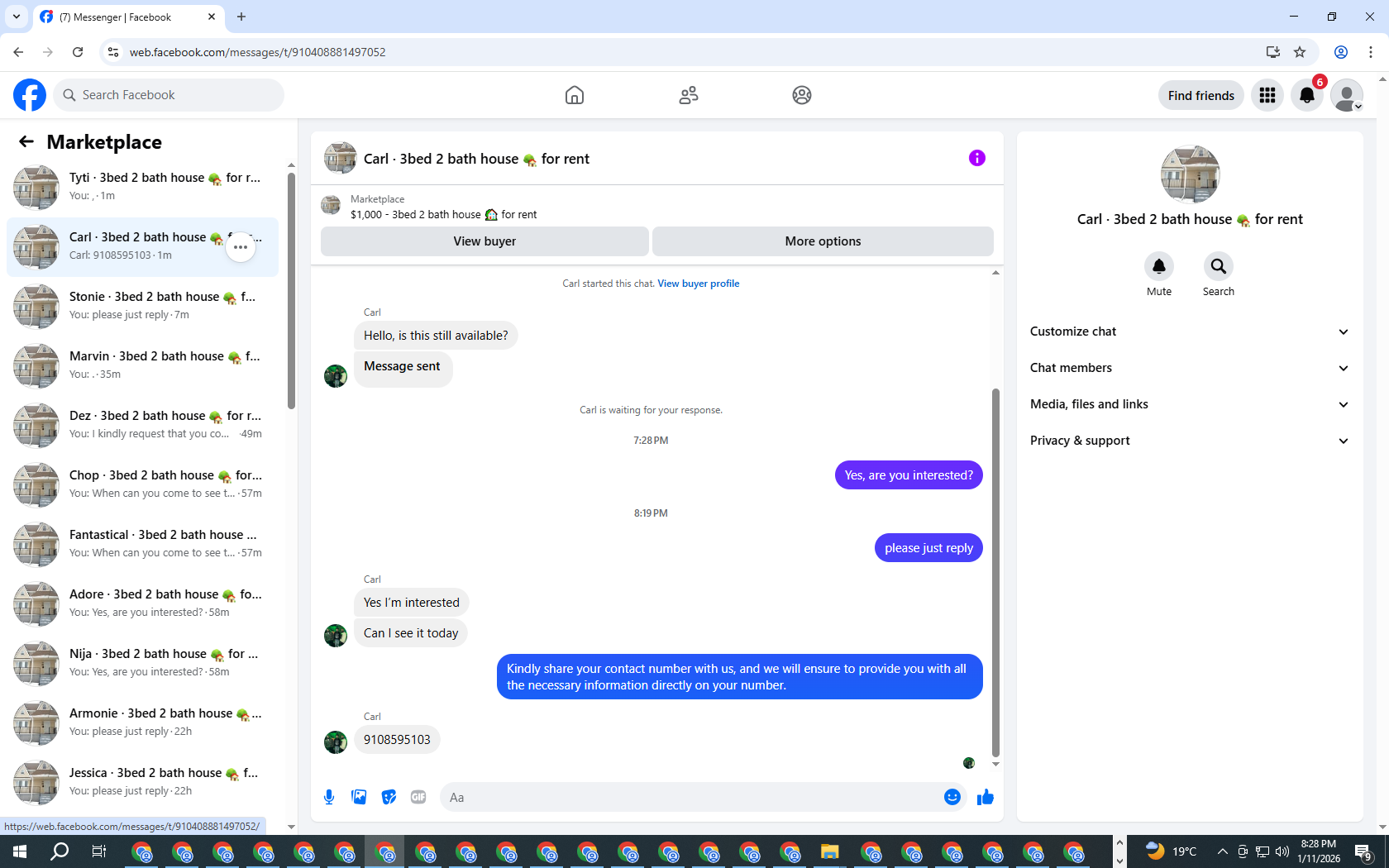The image size is (1389, 868).
Task: Click the conversation list scrollbar
Action: (291, 291)
